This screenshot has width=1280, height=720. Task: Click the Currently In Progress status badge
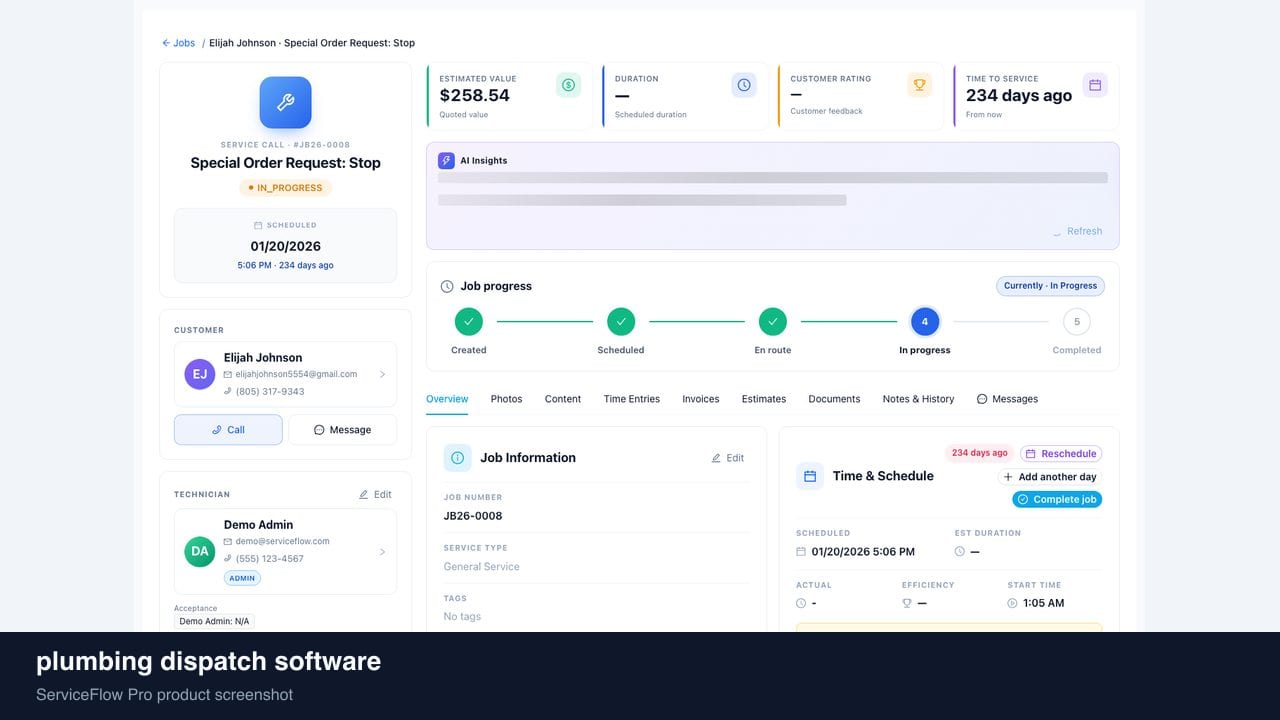pos(1050,286)
